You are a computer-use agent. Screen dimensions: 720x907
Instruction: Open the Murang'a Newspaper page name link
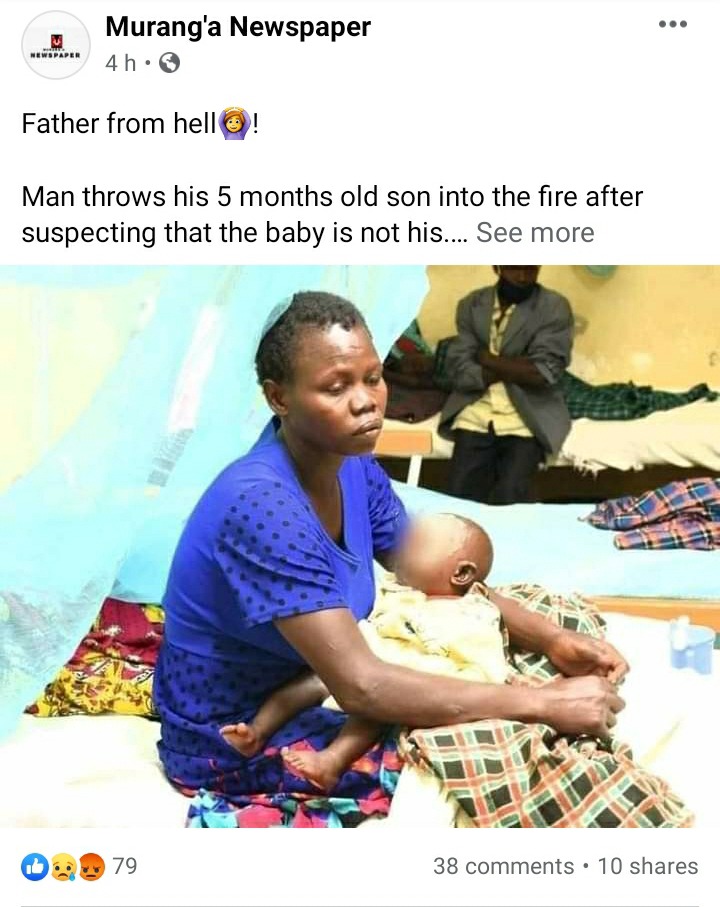pyautogui.click(x=238, y=27)
